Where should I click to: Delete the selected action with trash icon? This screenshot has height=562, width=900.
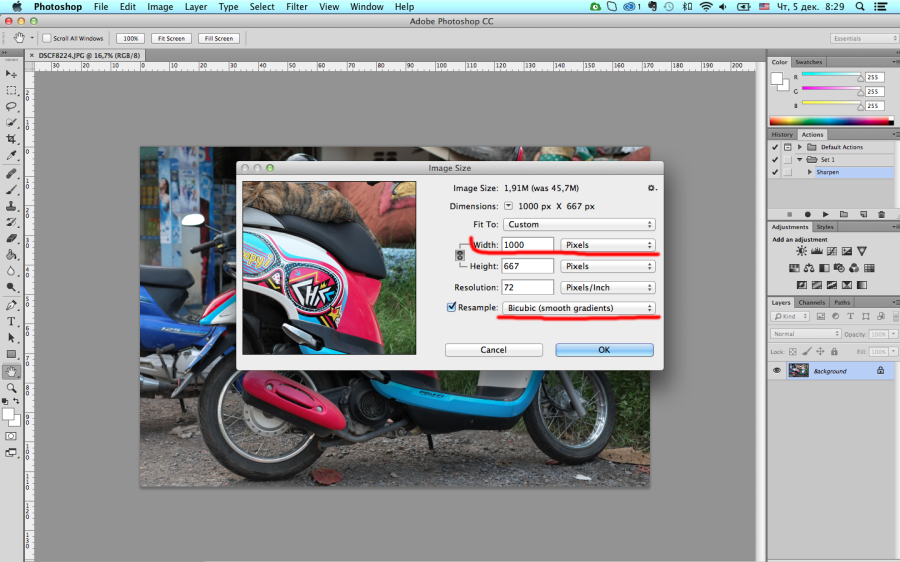click(882, 214)
